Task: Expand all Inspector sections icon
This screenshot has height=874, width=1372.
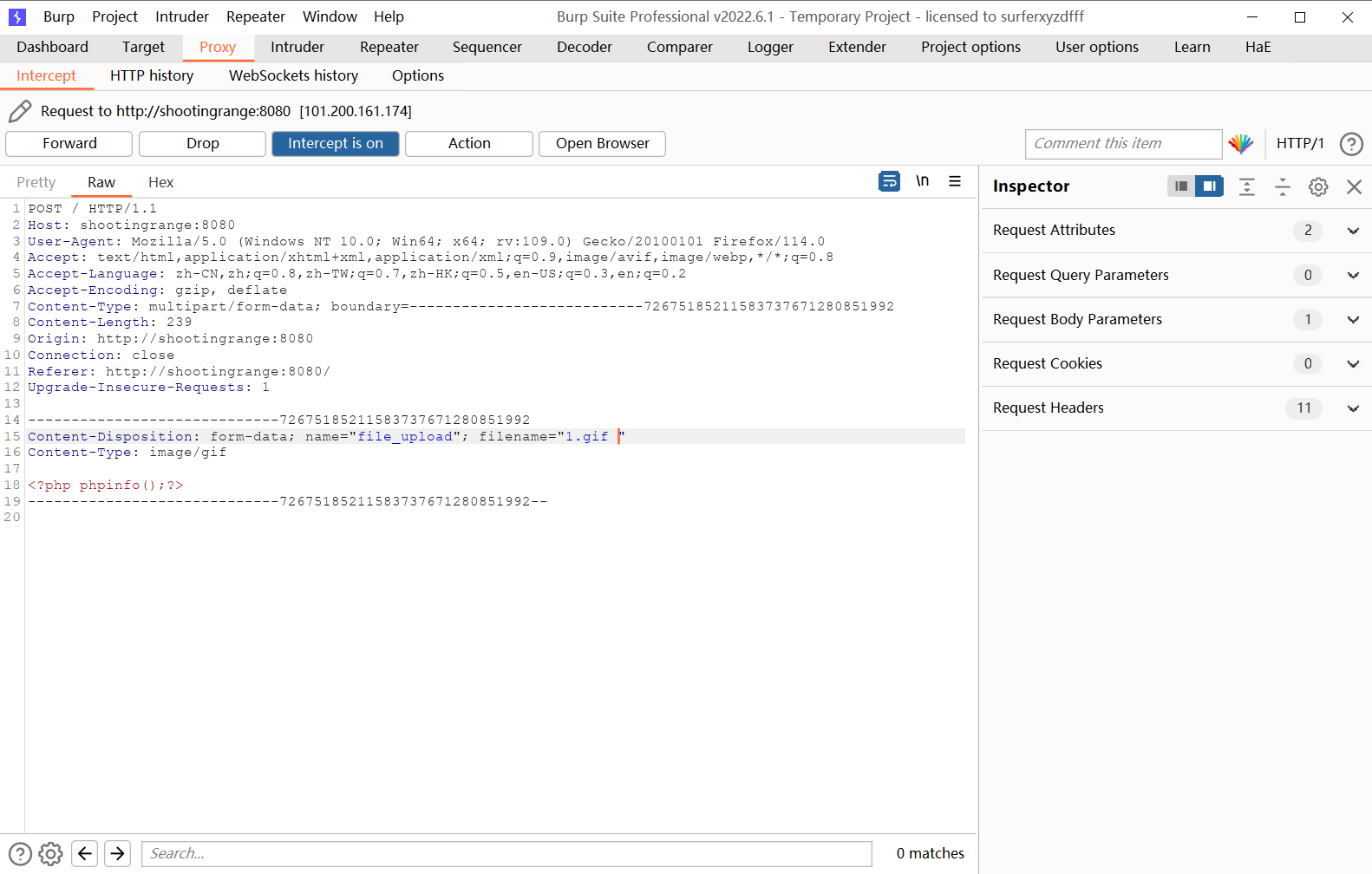Action: [x=1247, y=186]
